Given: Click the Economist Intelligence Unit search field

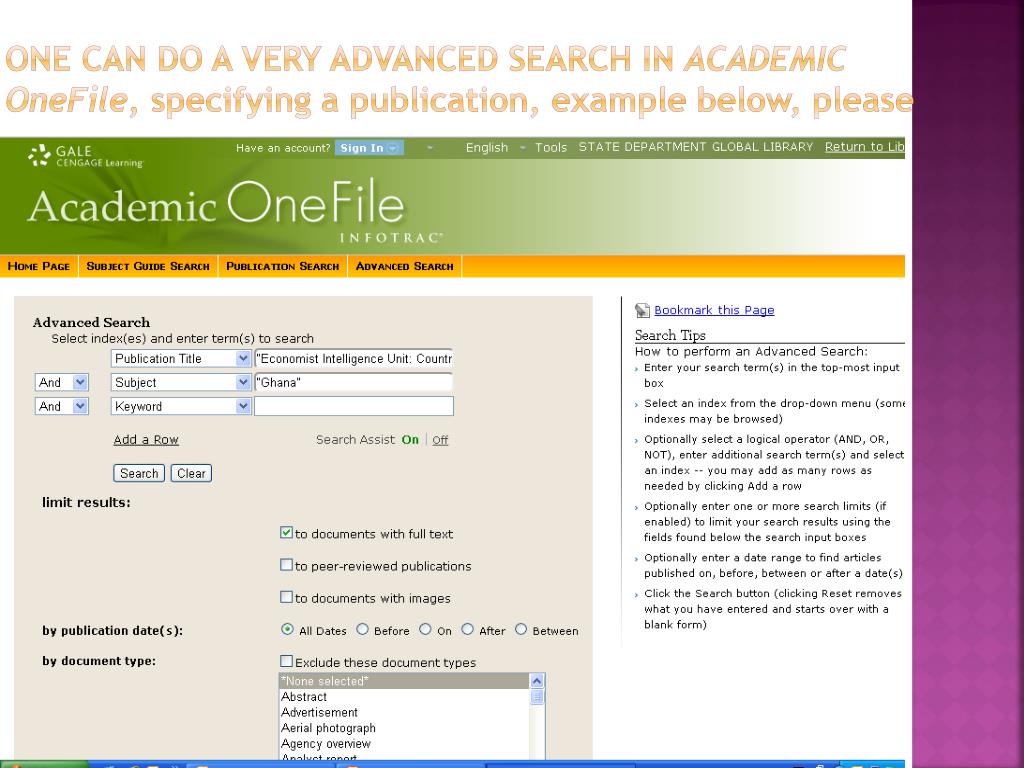Looking at the screenshot, I should click(353, 359).
